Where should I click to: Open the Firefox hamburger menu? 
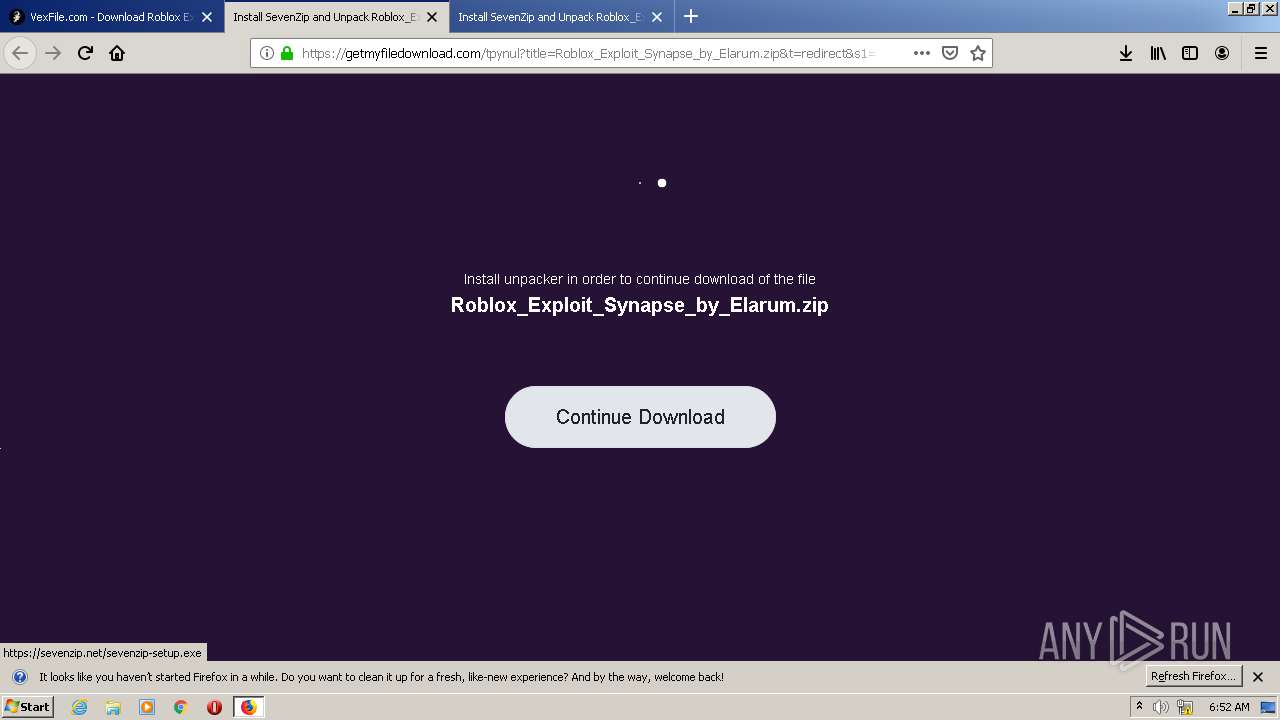(x=1261, y=53)
